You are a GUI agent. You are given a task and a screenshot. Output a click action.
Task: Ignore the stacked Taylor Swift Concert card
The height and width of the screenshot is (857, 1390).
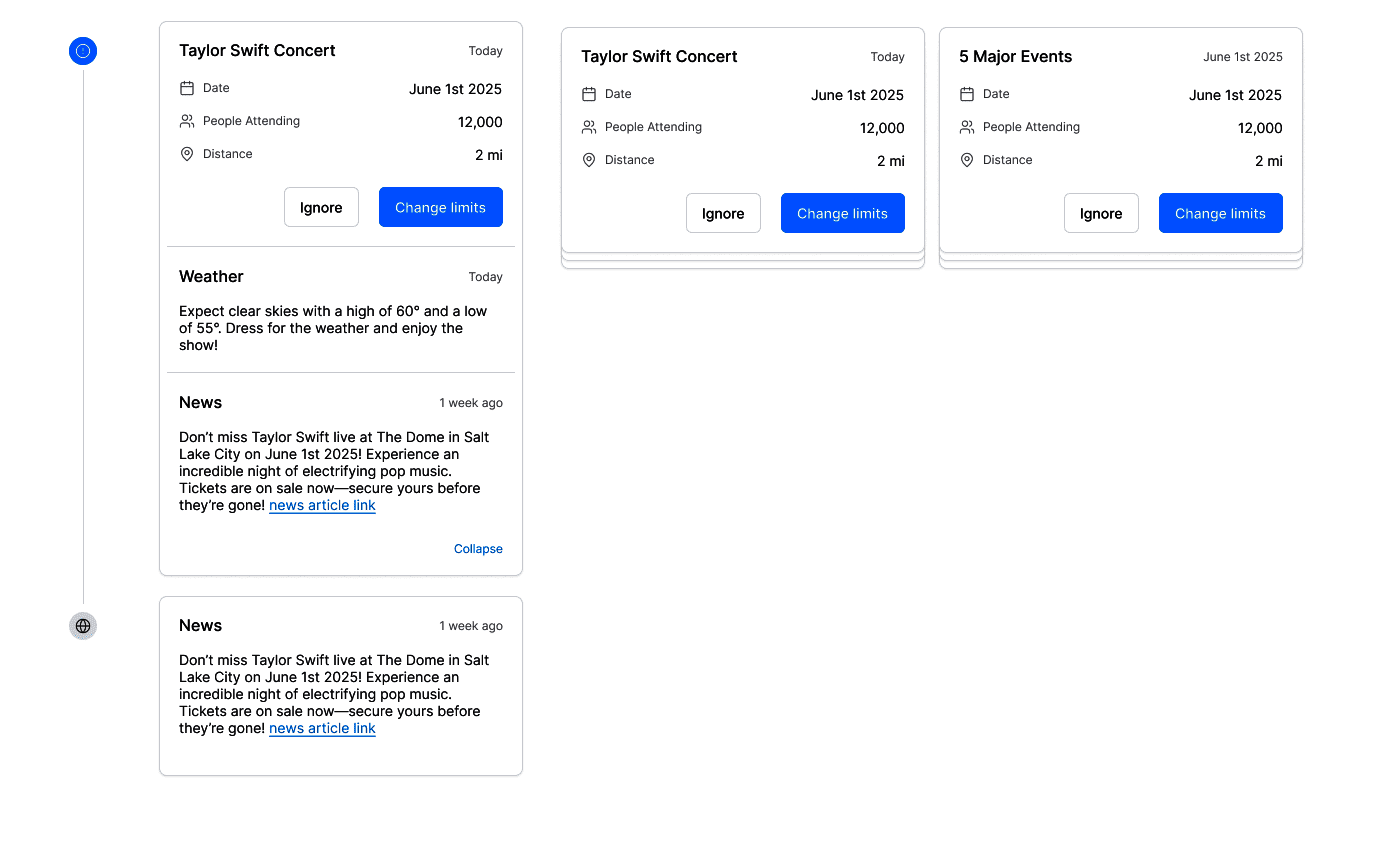tap(723, 213)
